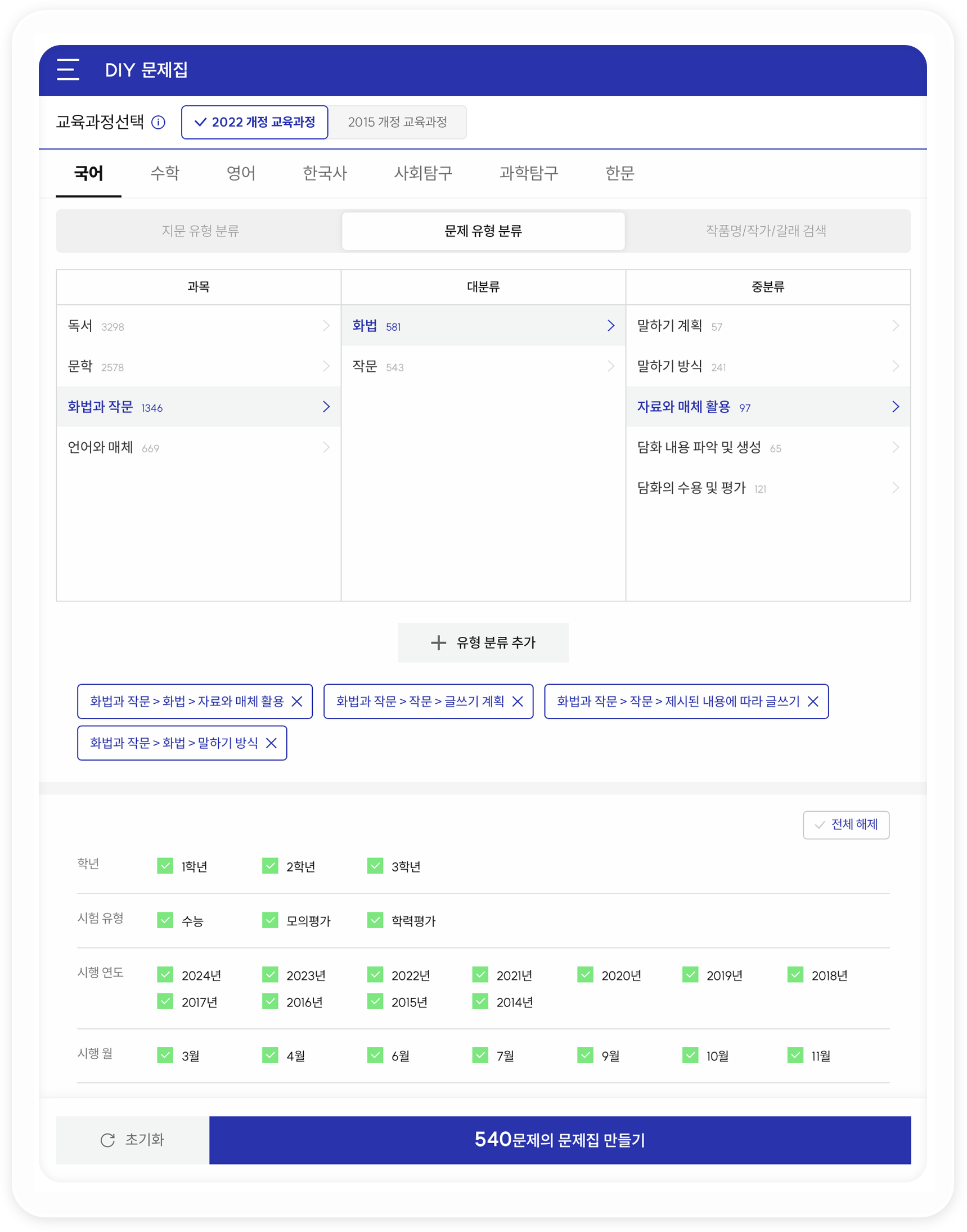
Task: Expand the 독서 subject row
Action: point(326,326)
